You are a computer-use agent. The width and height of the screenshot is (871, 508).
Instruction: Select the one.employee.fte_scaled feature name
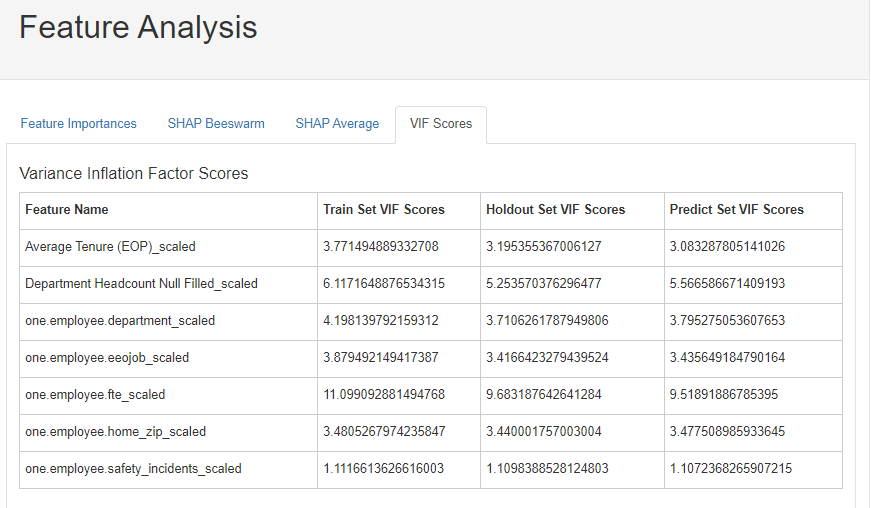click(95, 395)
